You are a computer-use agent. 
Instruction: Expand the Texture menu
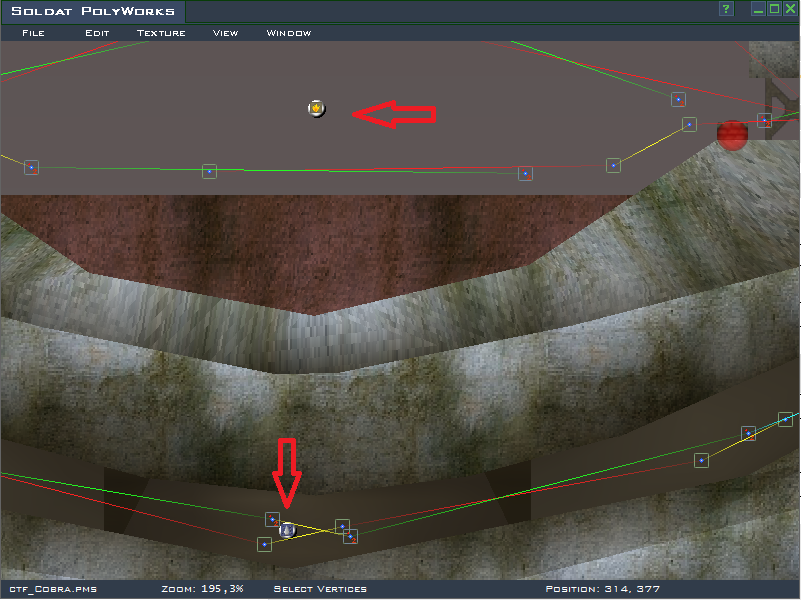pyautogui.click(x=161, y=33)
